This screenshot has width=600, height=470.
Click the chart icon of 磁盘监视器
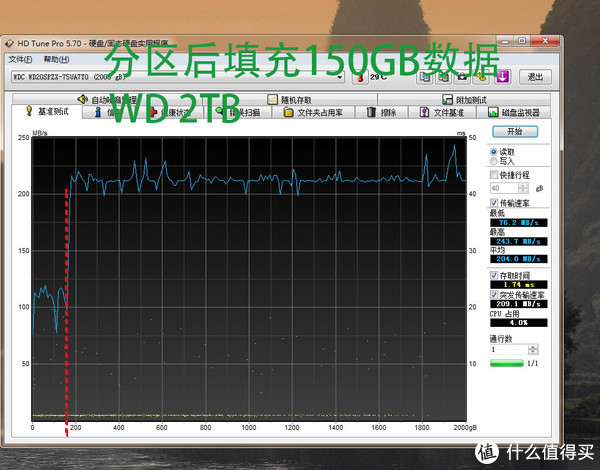[493, 112]
